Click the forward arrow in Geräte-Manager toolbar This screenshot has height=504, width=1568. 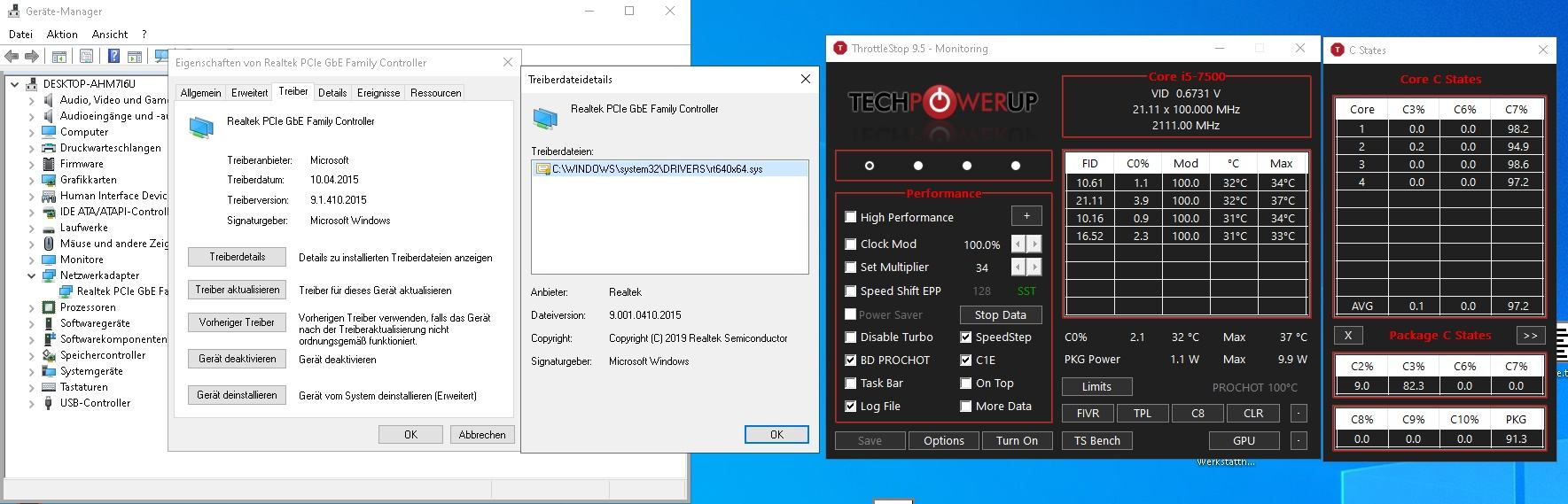pyautogui.click(x=32, y=57)
